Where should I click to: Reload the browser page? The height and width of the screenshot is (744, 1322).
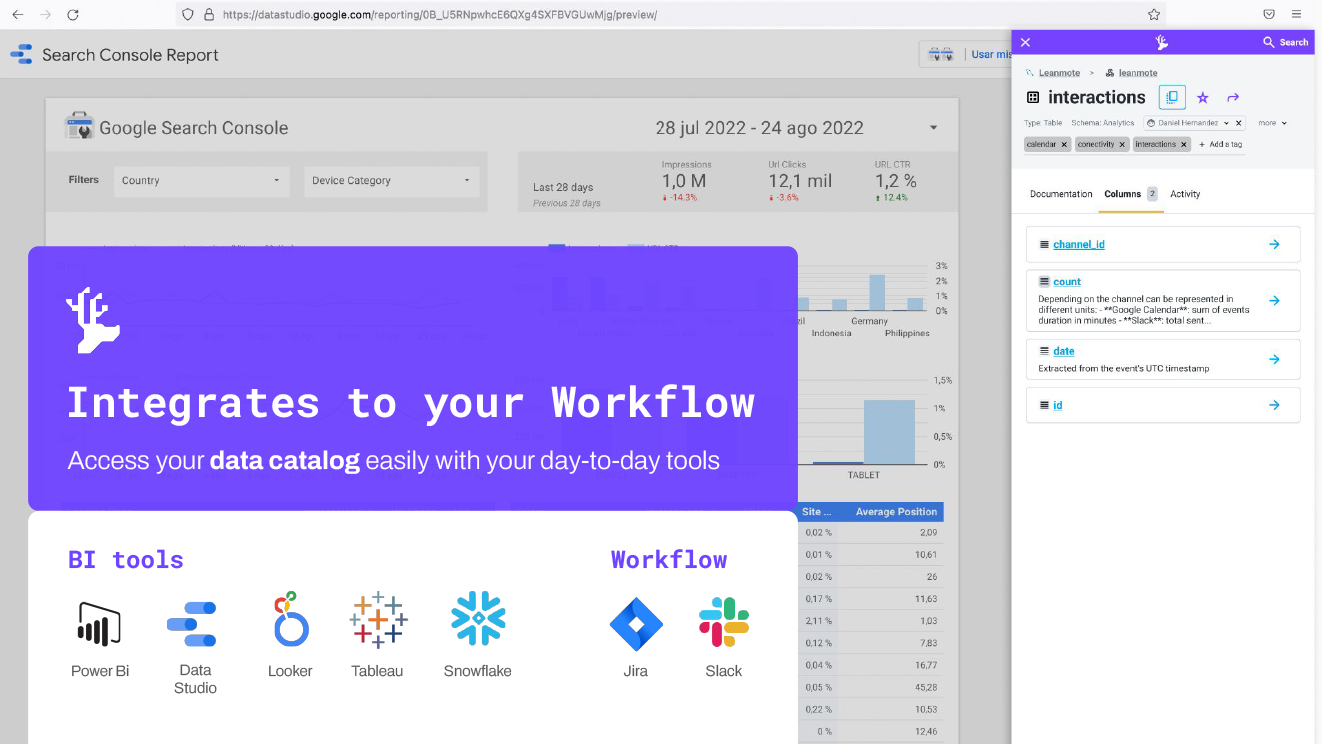(x=73, y=15)
